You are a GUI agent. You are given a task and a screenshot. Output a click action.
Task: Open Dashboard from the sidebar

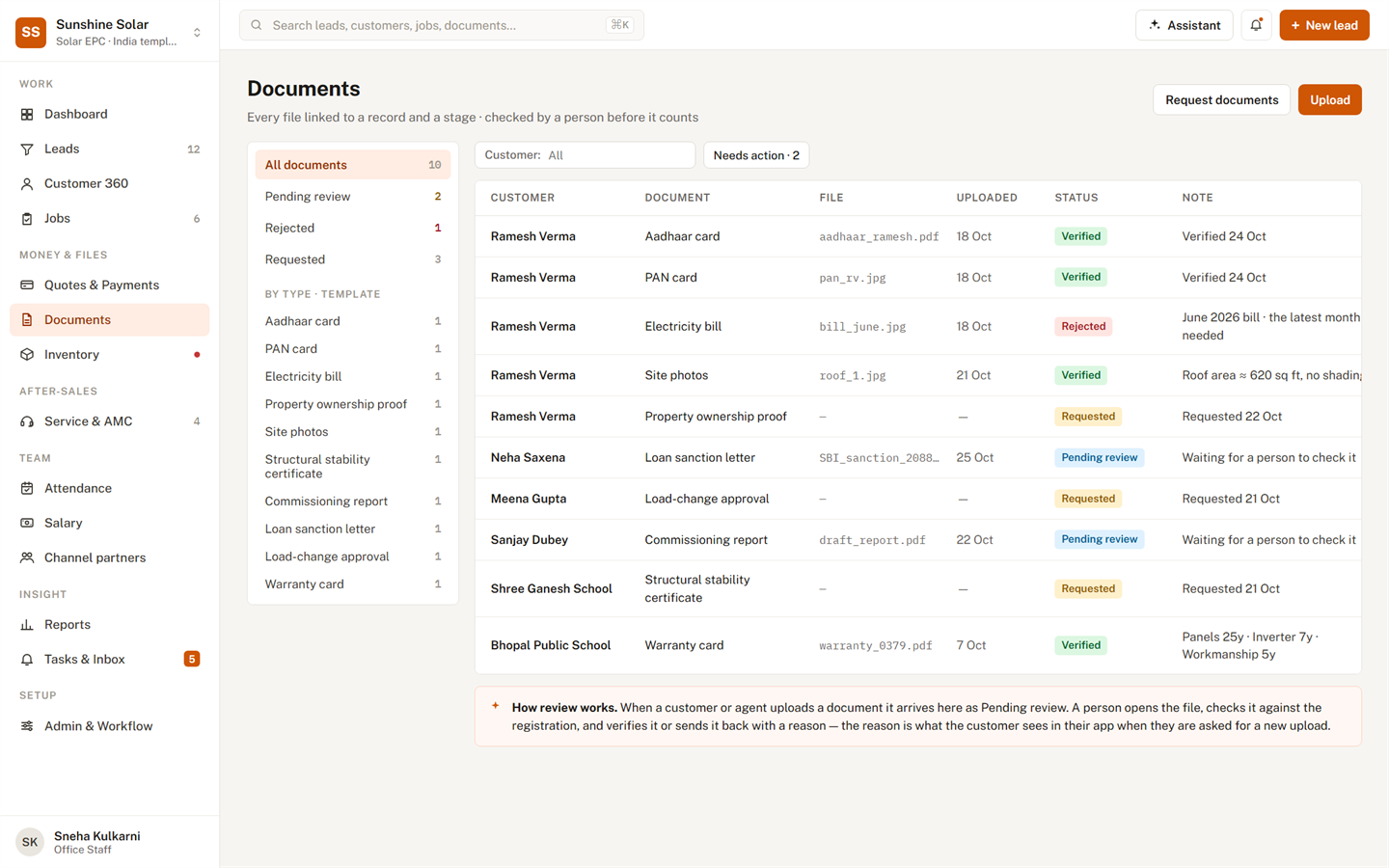tap(109, 114)
